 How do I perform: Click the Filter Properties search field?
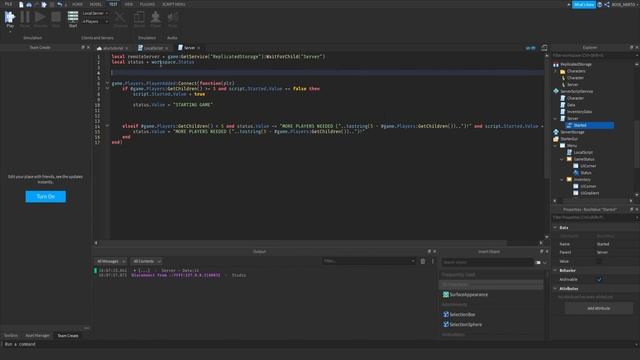click(594, 218)
